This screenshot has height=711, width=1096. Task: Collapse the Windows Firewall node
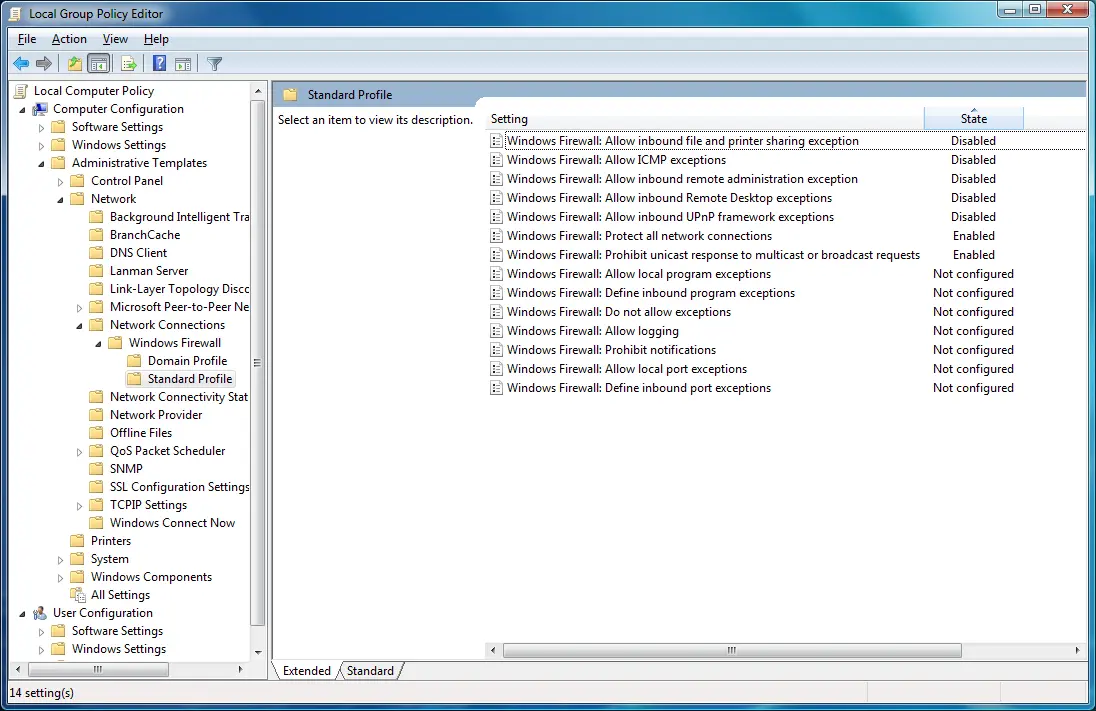coord(98,344)
